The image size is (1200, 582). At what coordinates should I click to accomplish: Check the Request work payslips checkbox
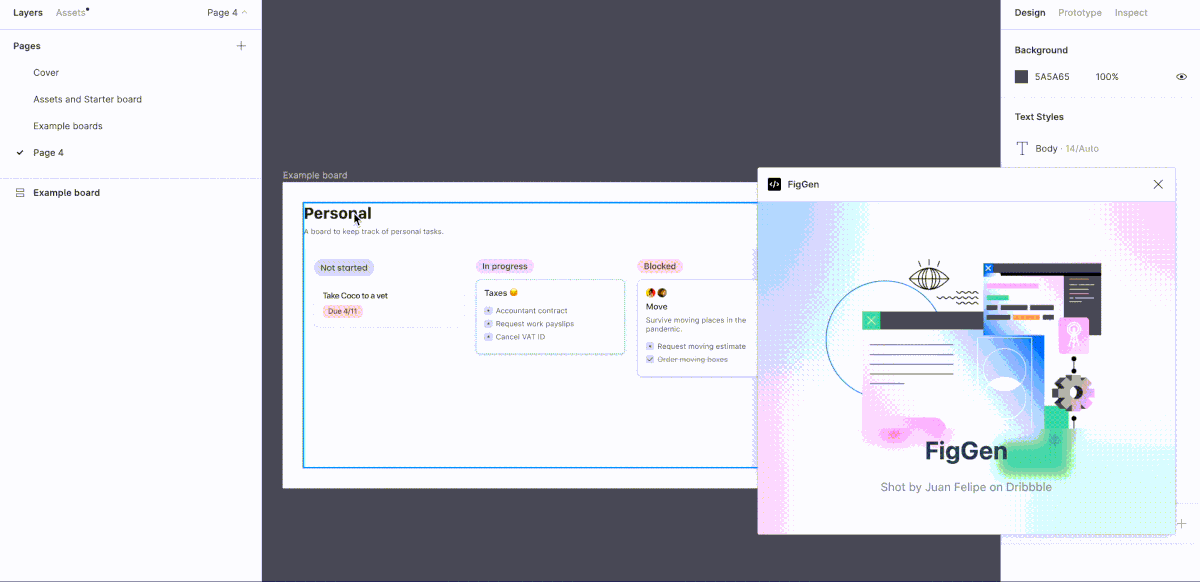click(488, 324)
